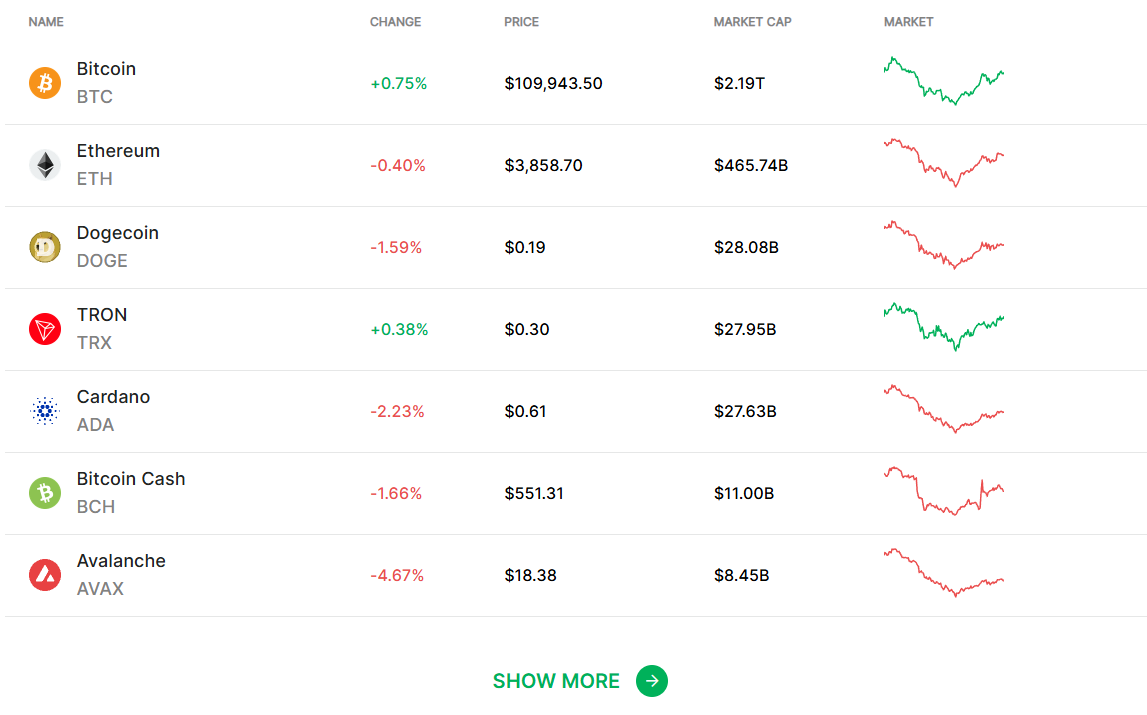Open the Bitcoin Cash coin name link
This screenshot has height=715, width=1147.
coord(131,479)
